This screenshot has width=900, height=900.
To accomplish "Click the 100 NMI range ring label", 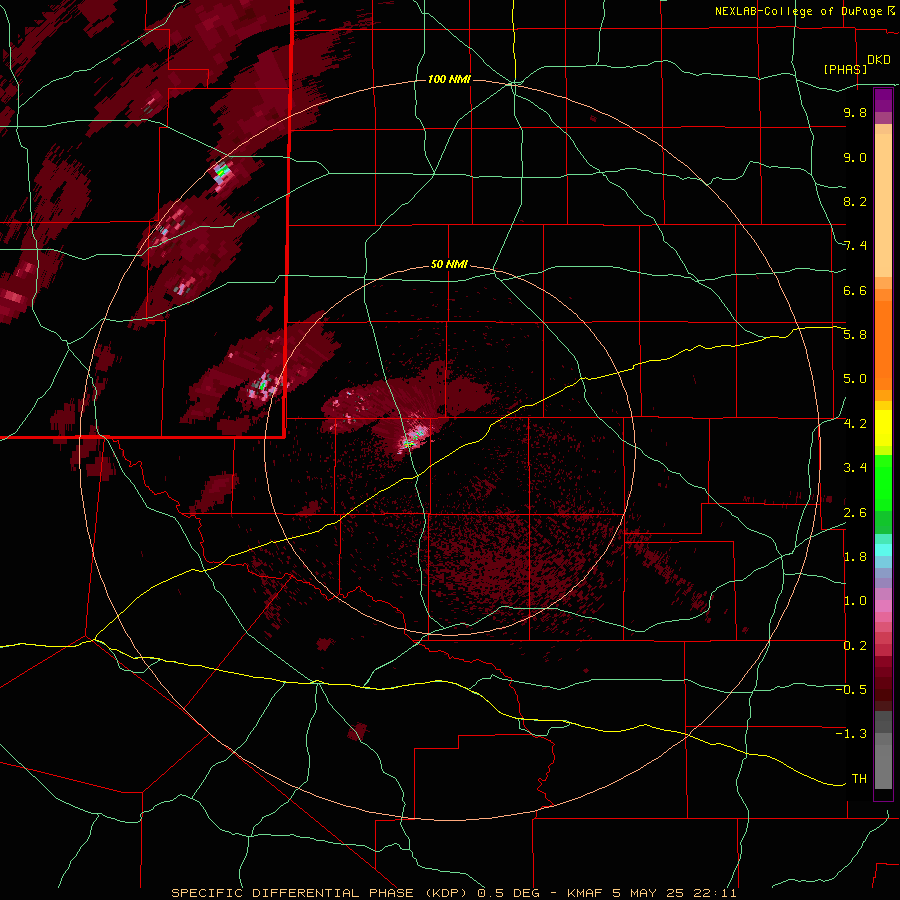I will (449, 79).
